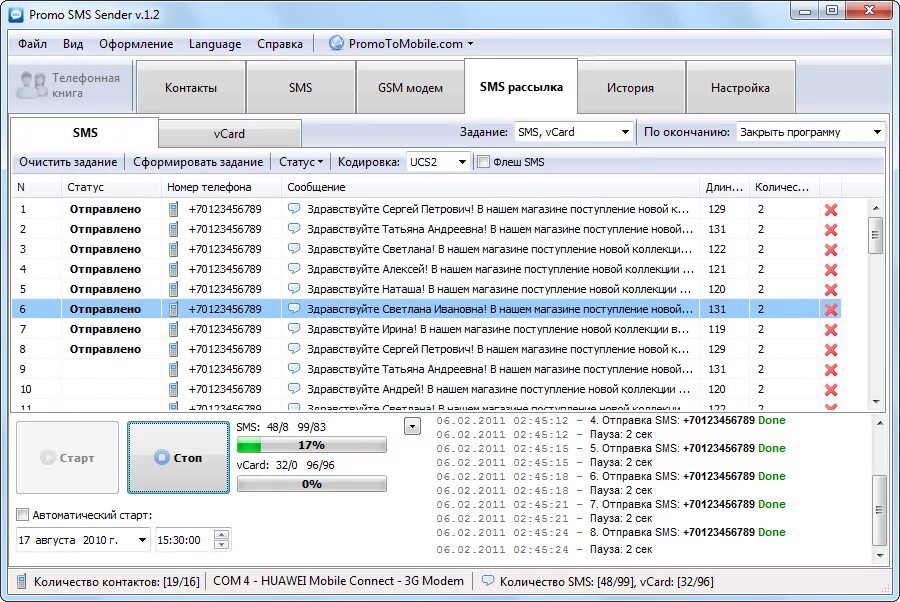The image size is (900, 602).
Task: Sort by the Статус column header
Action: [111, 187]
